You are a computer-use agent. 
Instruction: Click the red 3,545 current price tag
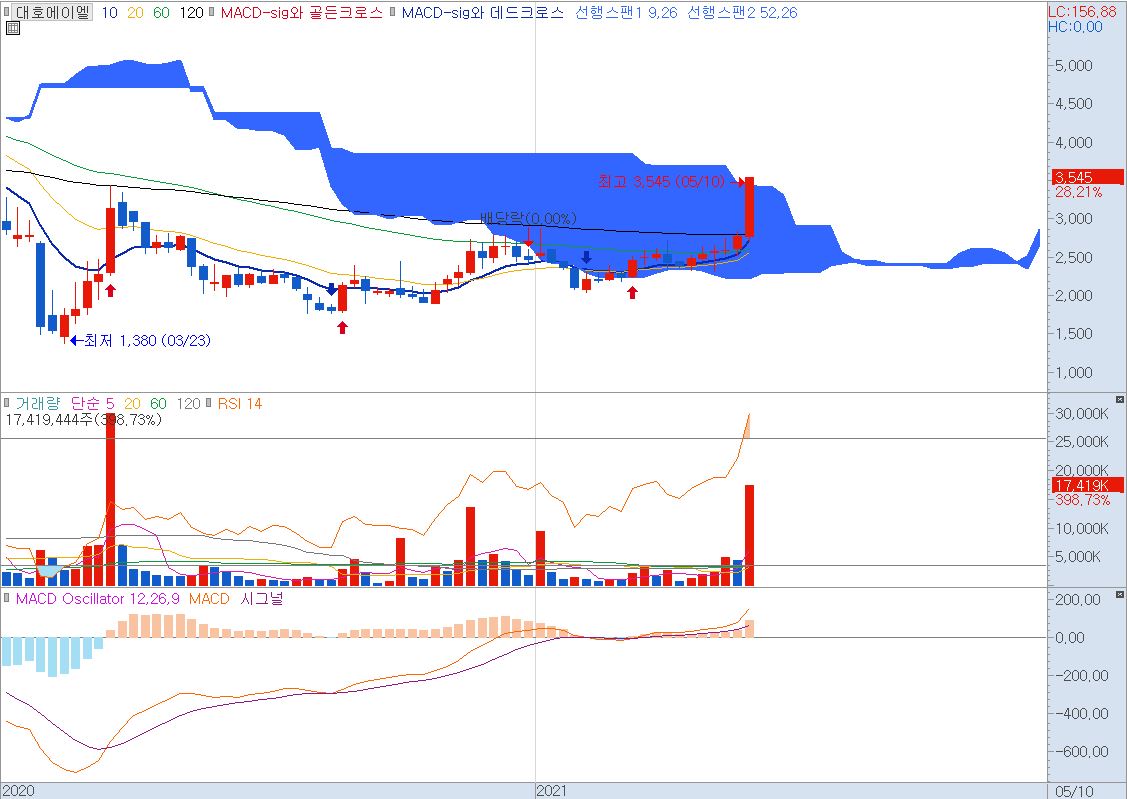click(x=1087, y=177)
